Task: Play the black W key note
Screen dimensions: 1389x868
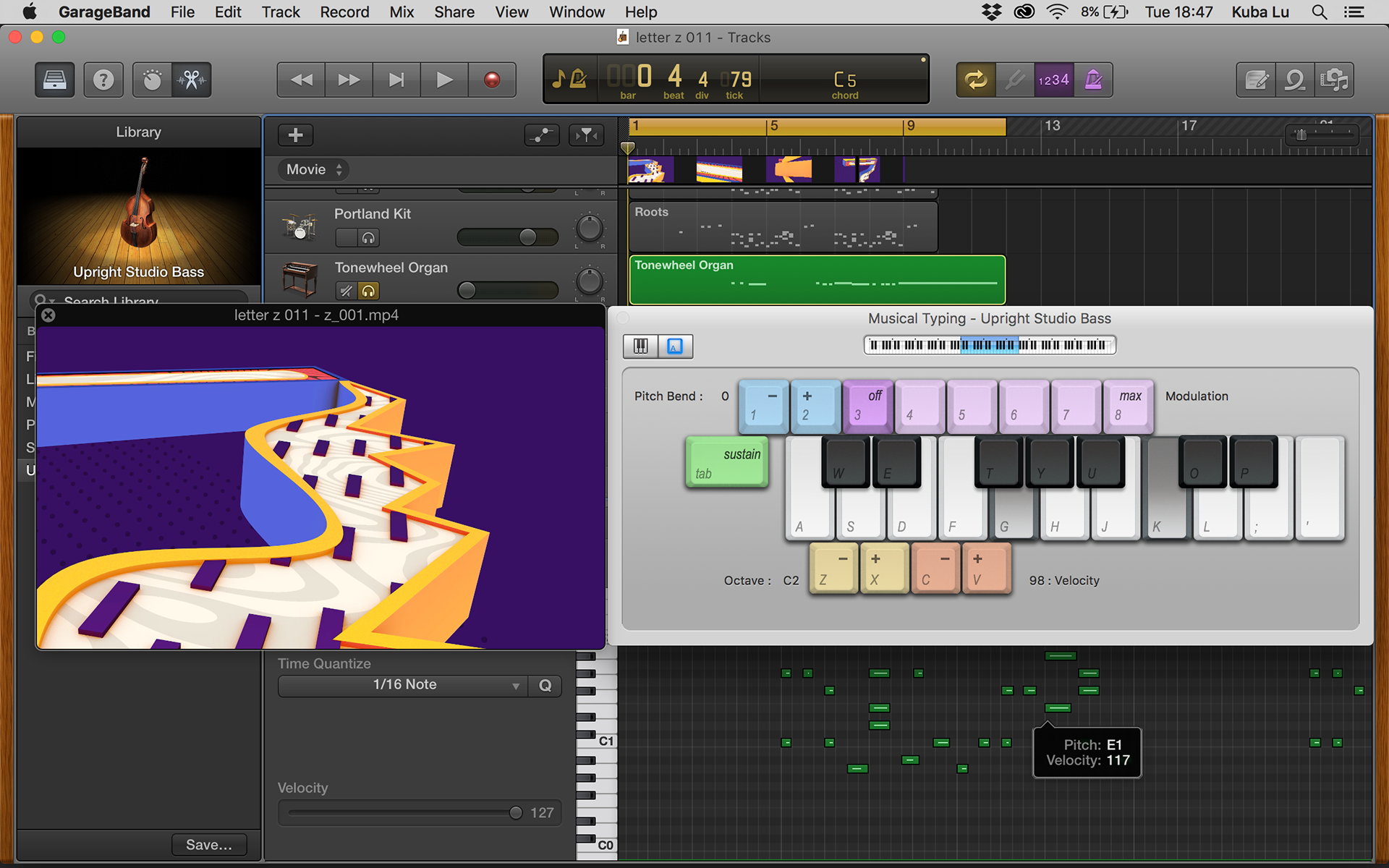Action: pos(845,461)
